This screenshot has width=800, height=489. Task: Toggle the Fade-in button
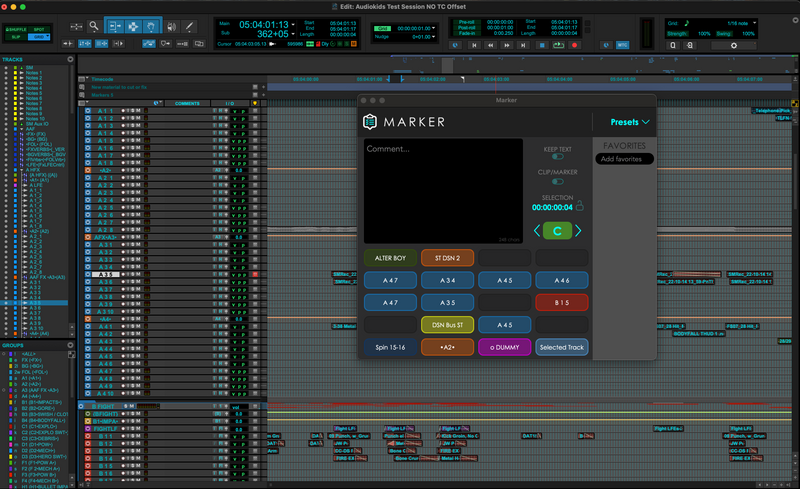click(x=467, y=34)
